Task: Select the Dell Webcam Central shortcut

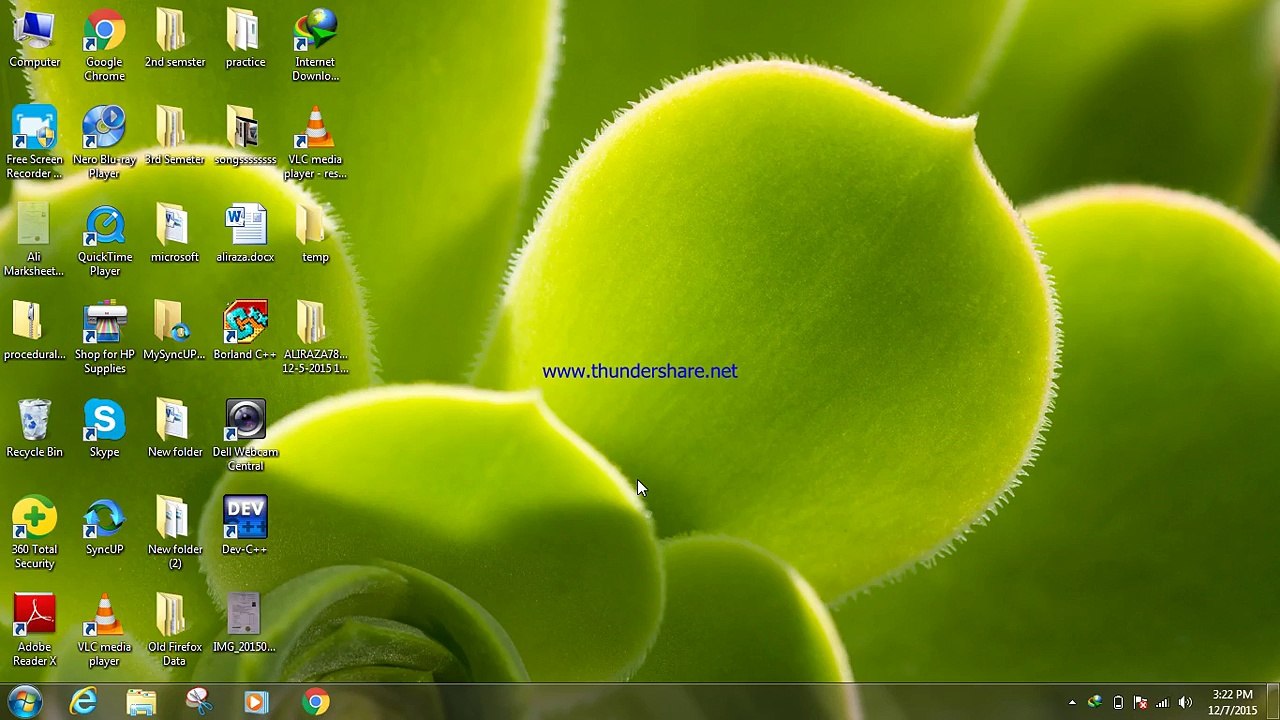Action: (245, 436)
